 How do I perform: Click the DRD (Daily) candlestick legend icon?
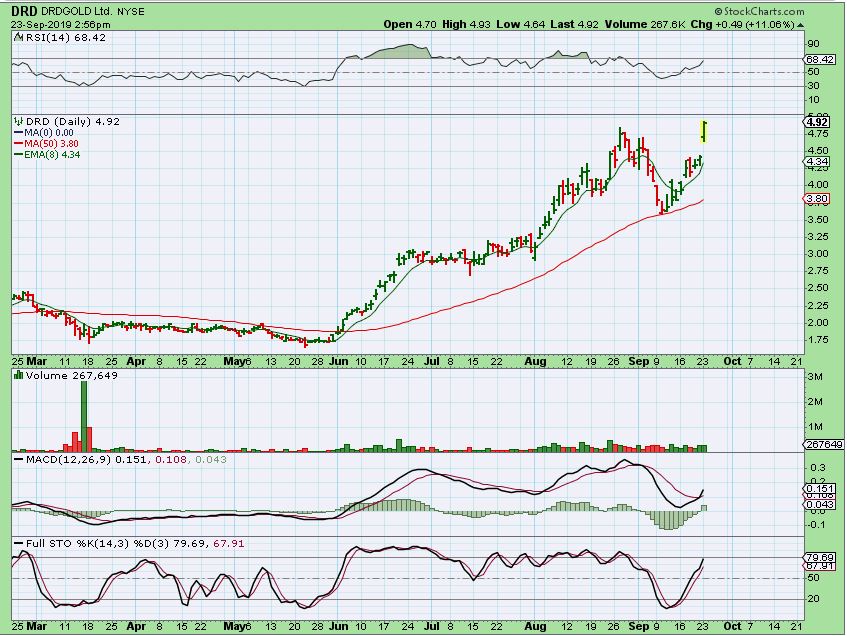[17, 121]
